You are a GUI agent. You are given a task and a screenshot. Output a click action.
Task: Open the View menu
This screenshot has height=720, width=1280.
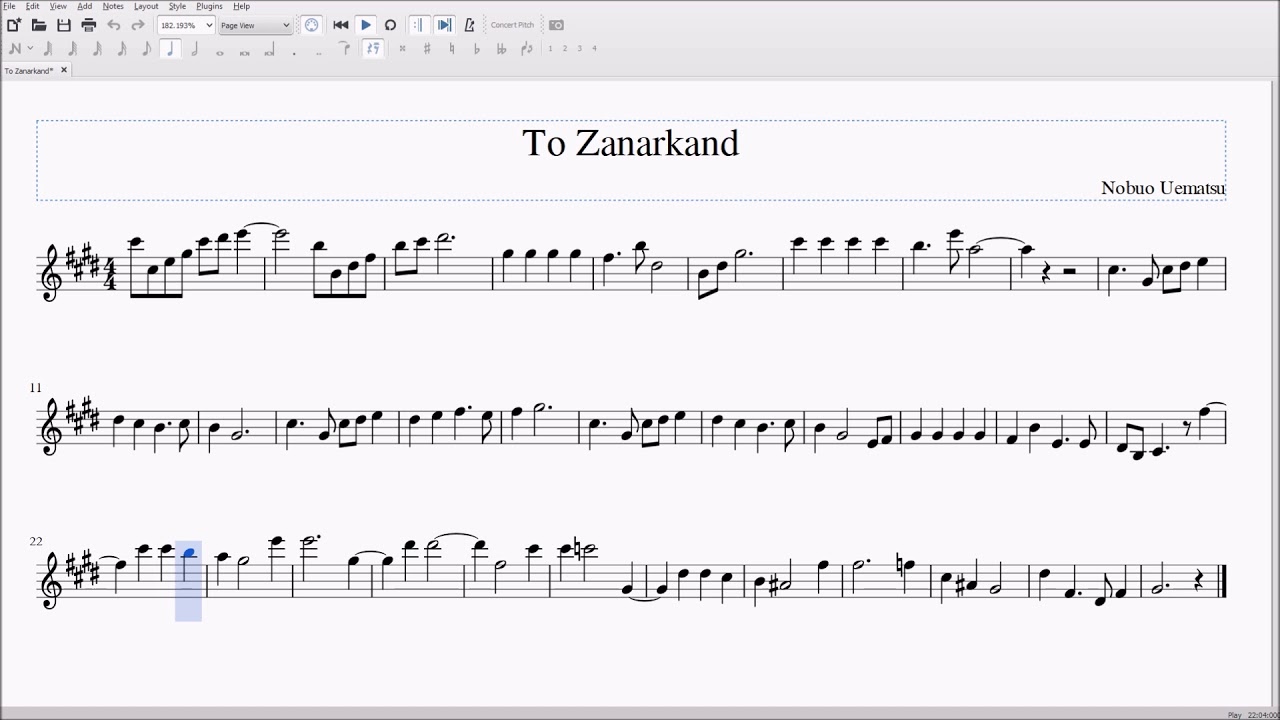coord(58,6)
